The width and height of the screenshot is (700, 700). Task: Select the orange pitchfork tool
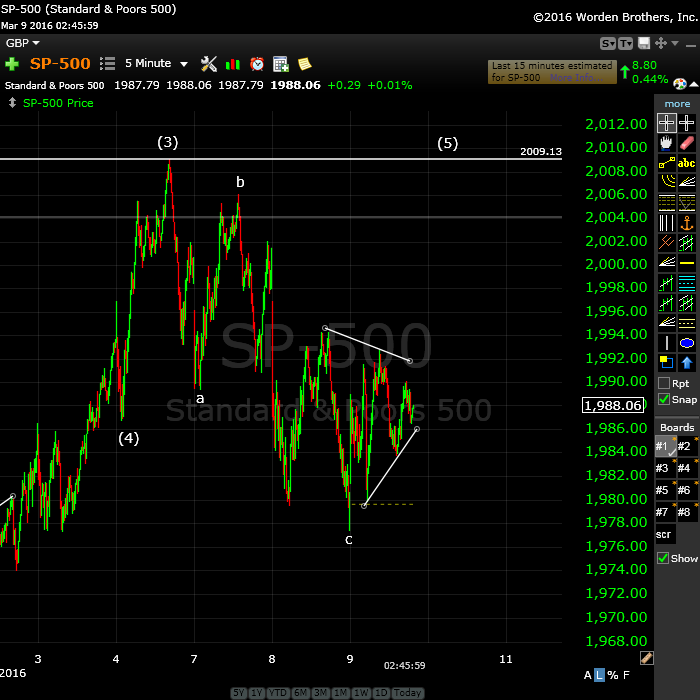[x=666, y=242]
